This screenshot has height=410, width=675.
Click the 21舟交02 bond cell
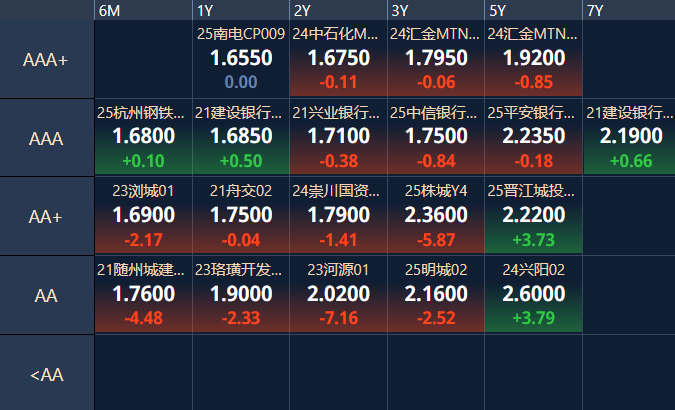pos(240,215)
